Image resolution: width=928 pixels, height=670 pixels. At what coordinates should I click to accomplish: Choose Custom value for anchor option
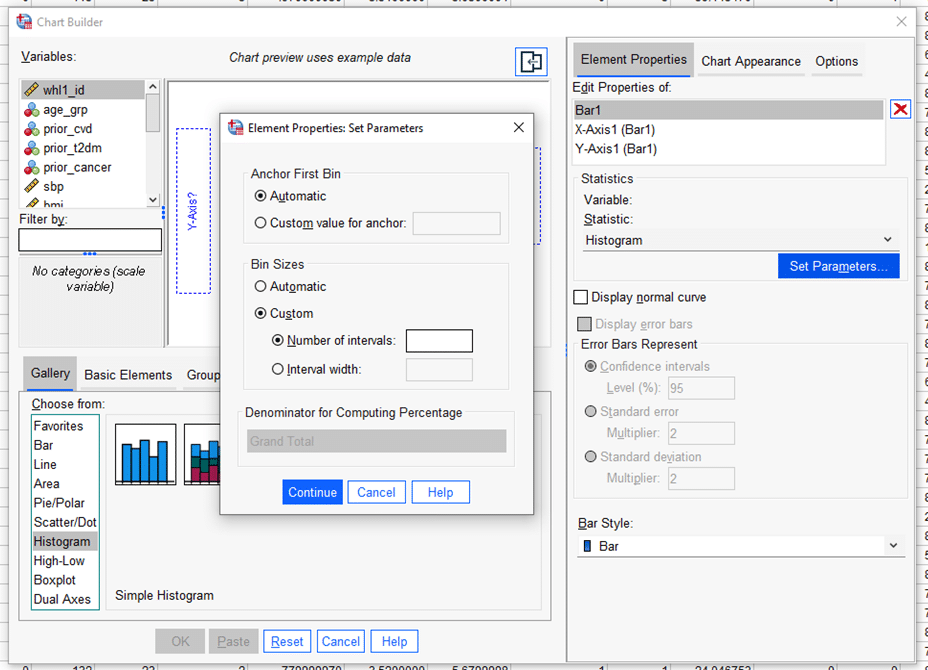(261, 224)
